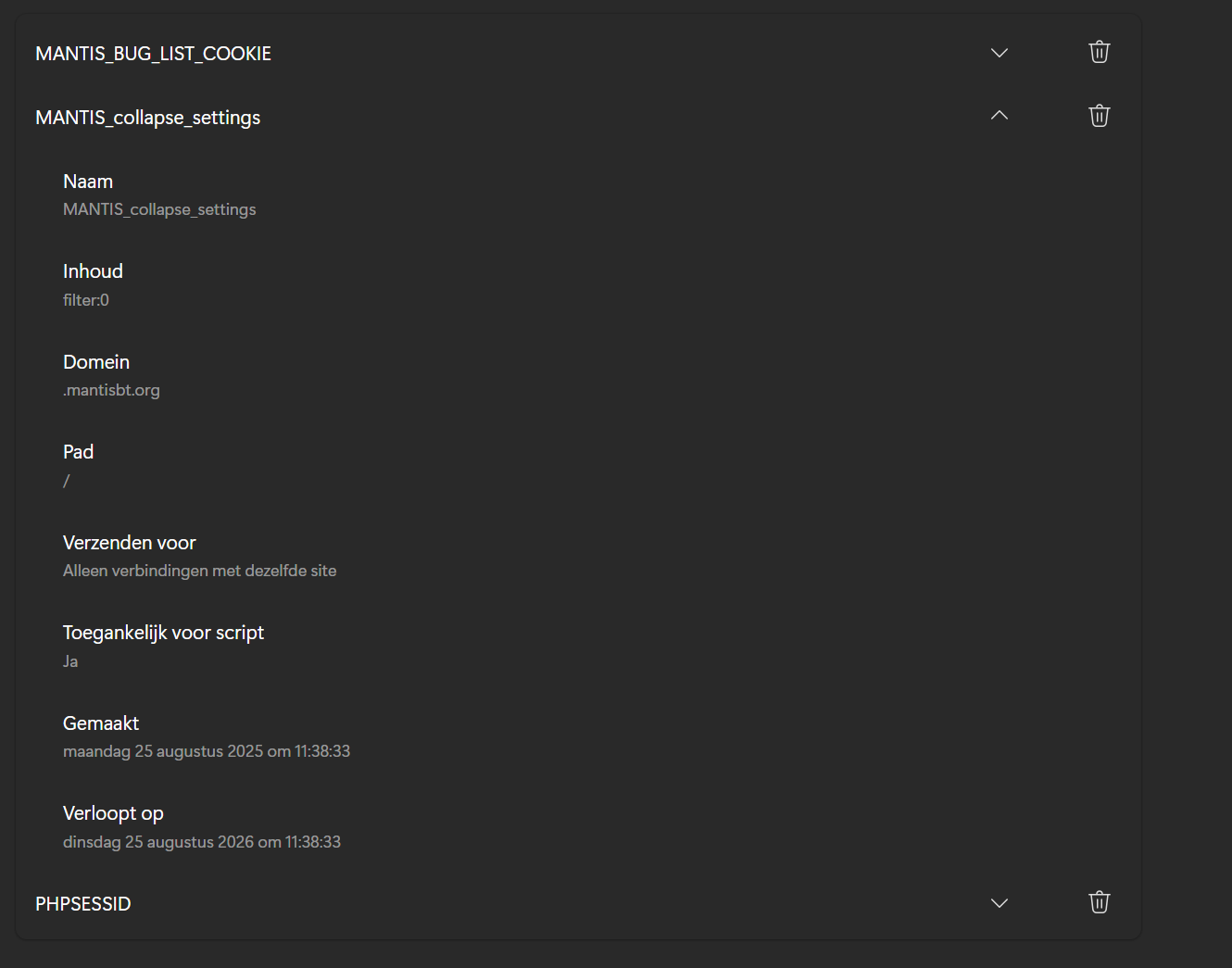Click the 'Toegankelijk voor script' label
This screenshot has width=1232, height=968.
[163, 633]
